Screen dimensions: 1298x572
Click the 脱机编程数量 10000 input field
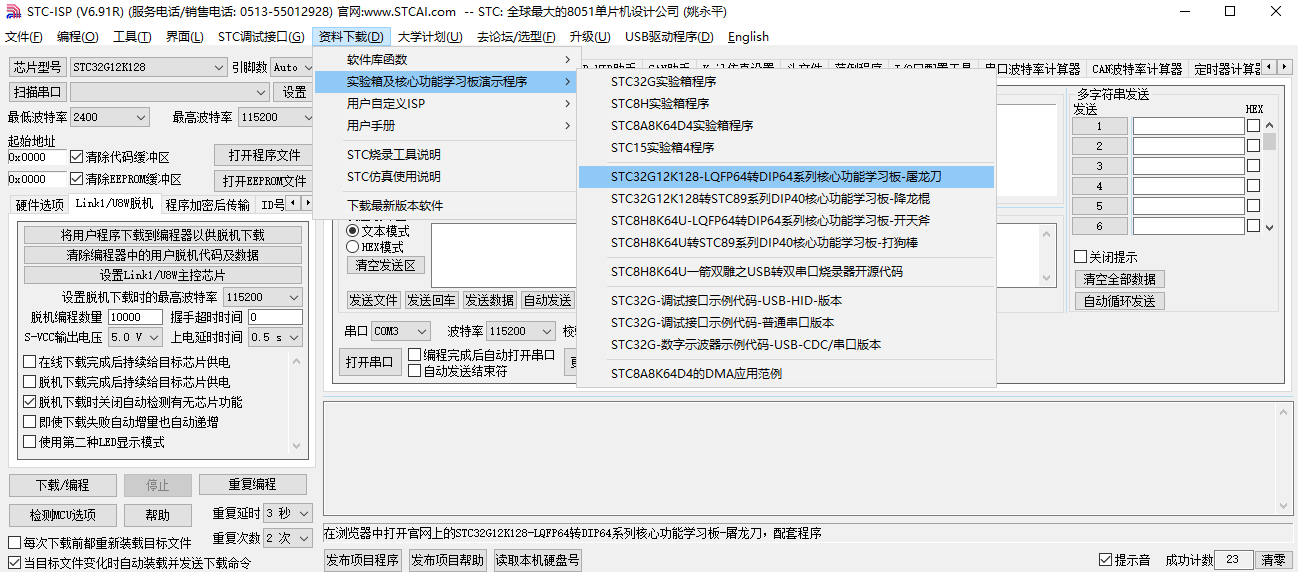135,317
